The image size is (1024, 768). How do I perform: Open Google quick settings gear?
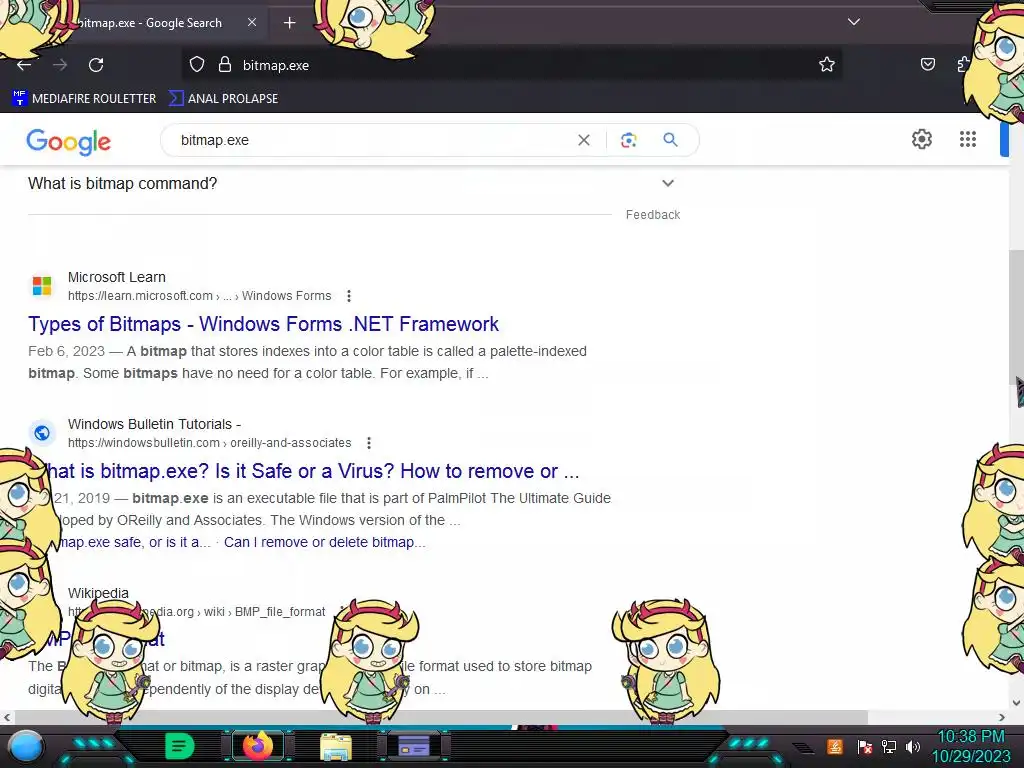point(921,139)
